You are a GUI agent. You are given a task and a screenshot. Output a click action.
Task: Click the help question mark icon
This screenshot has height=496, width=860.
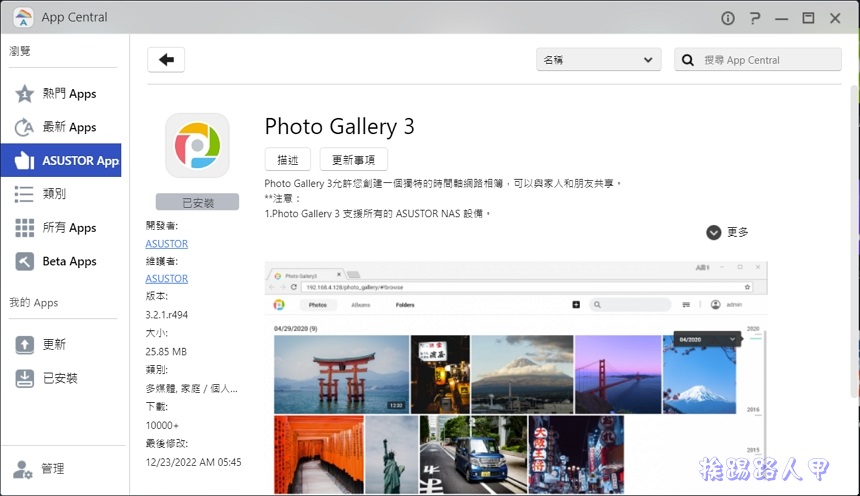pos(755,18)
